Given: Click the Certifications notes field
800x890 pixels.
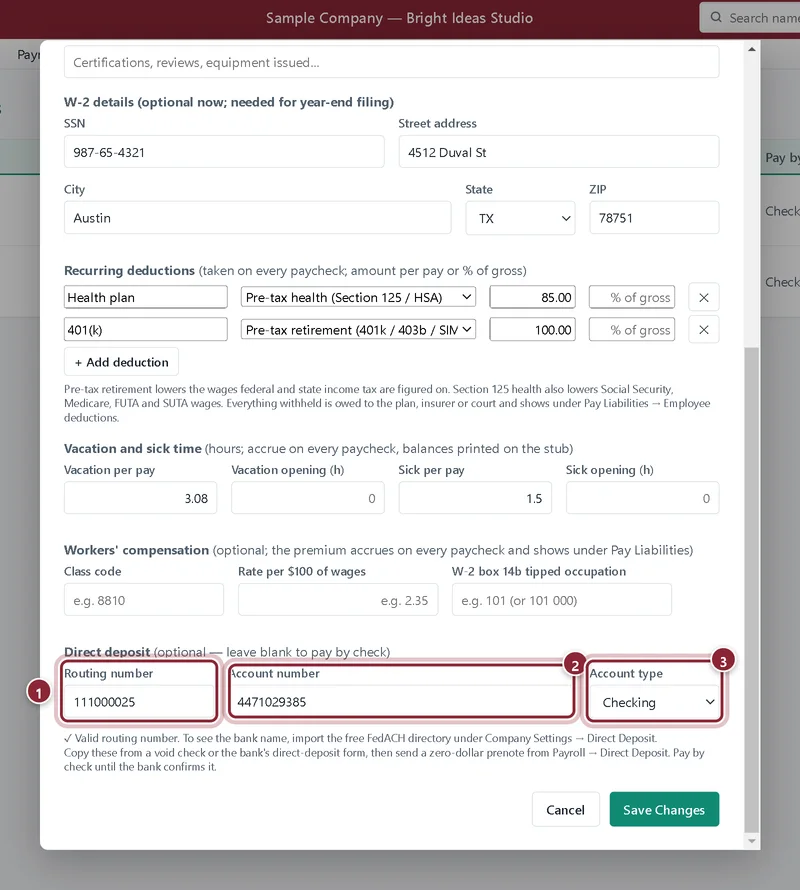Looking at the screenshot, I should (392, 62).
